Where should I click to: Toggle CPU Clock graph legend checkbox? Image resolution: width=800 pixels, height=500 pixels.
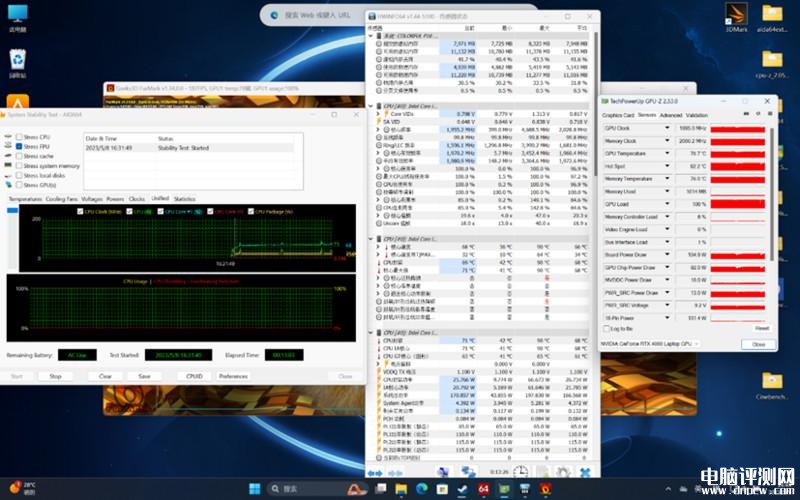80,211
